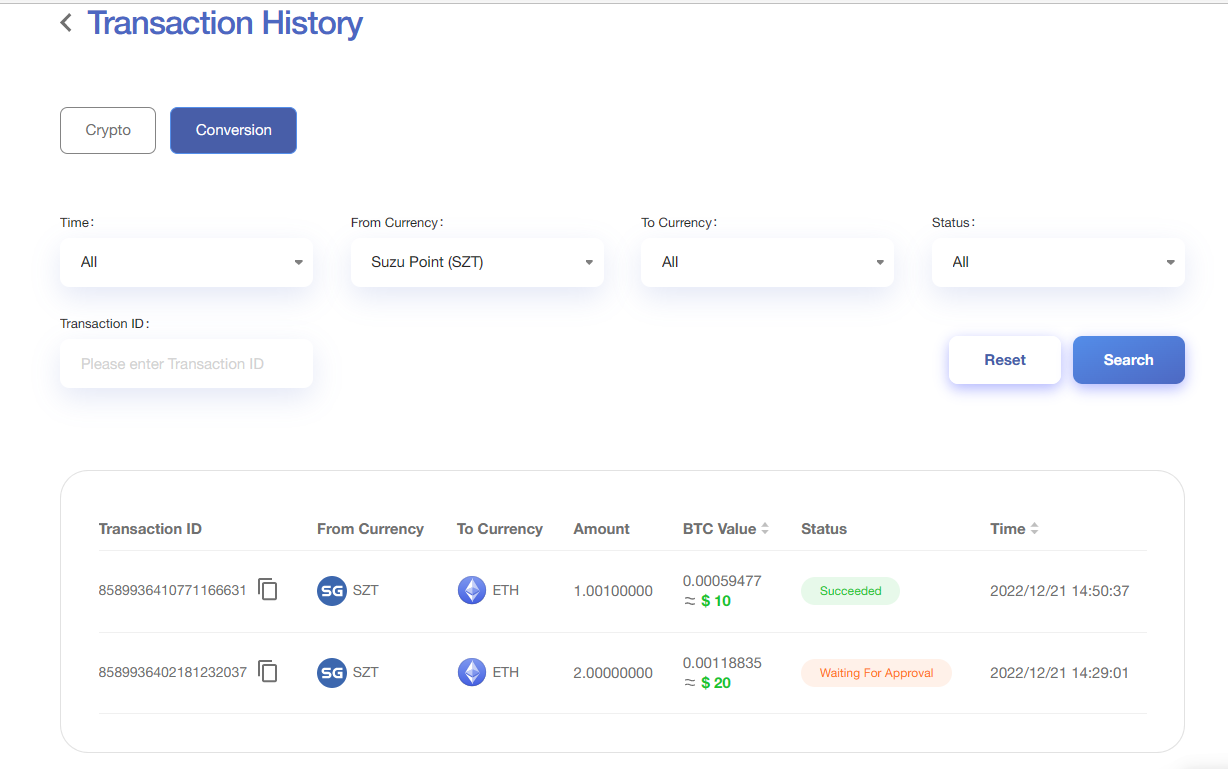
Task: Expand the From Currency dropdown
Action: pyautogui.click(x=477, y=262)
